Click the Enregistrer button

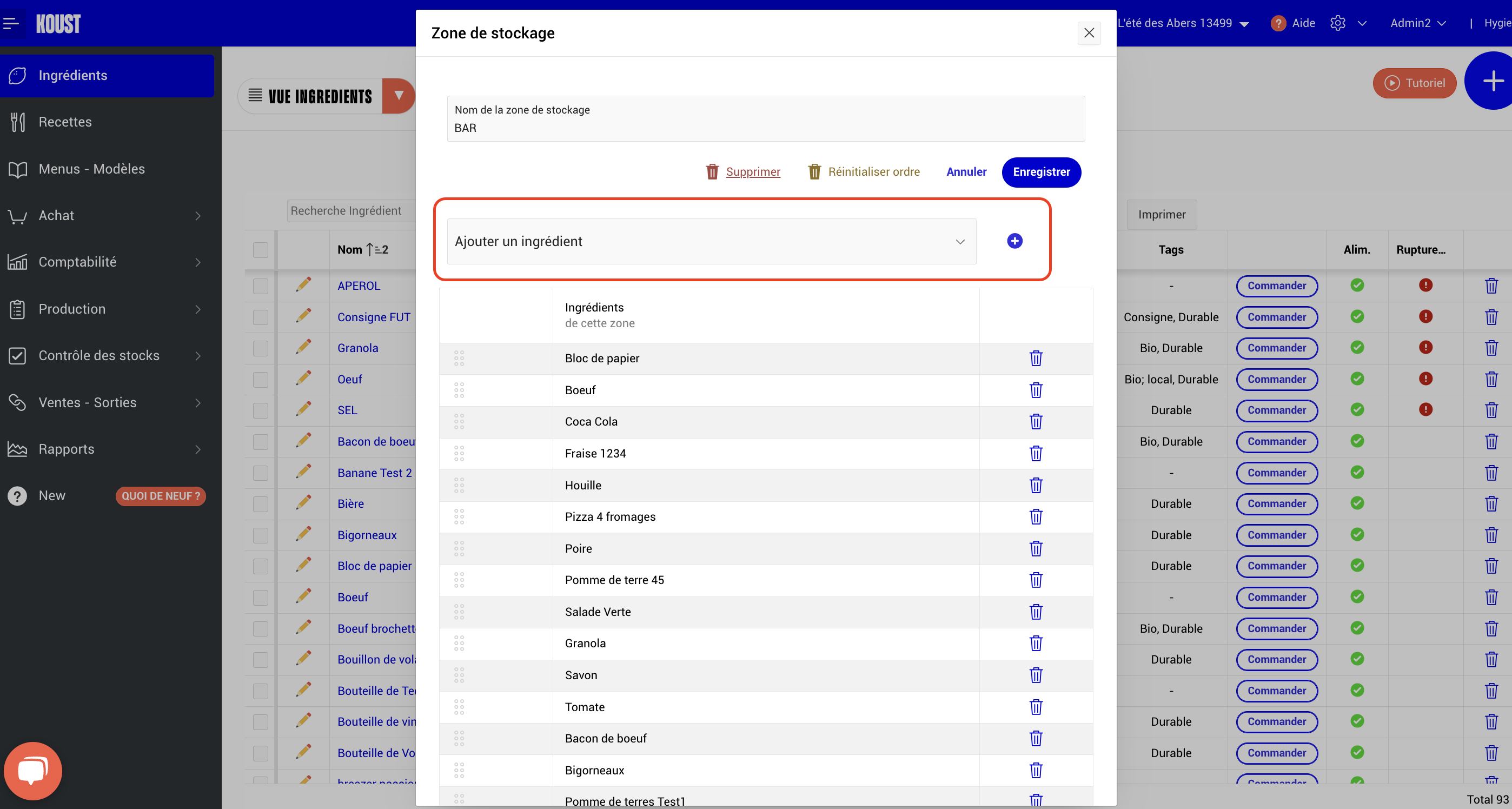coord(1040,172)
